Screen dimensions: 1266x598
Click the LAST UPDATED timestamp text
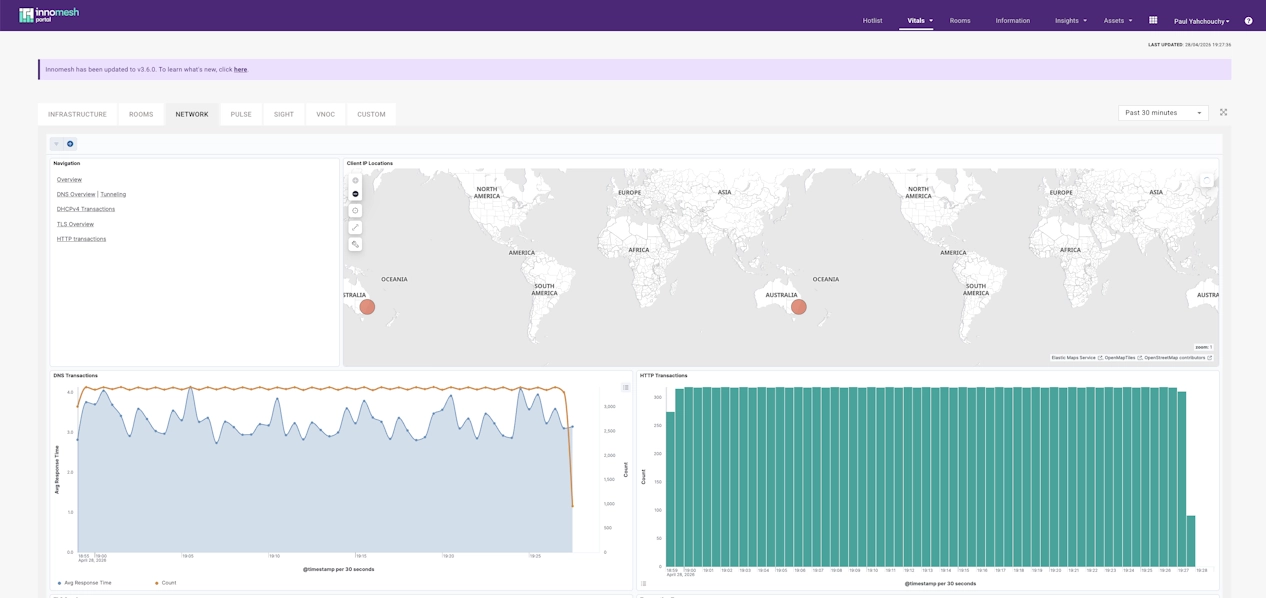click(x=1189, y=45)
